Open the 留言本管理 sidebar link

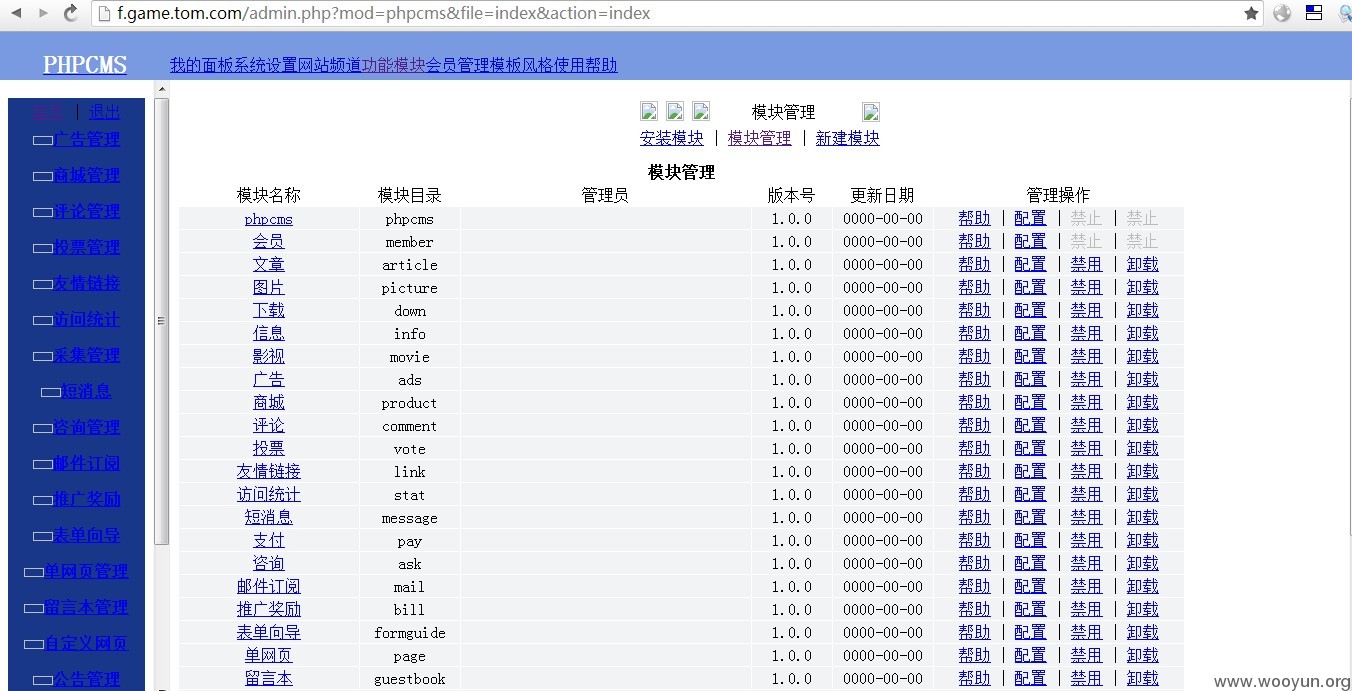pyautogui.click(x=86, y=607)
